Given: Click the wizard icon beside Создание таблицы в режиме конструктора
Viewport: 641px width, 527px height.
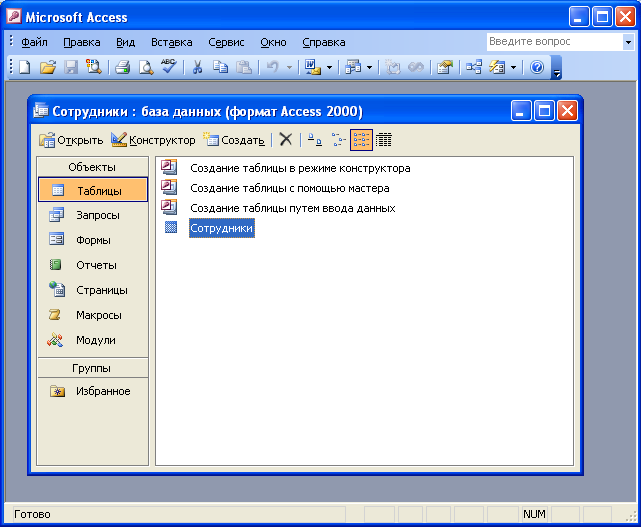Looking at the screenshot, I should pyautogui.click(x=169, y=167).
